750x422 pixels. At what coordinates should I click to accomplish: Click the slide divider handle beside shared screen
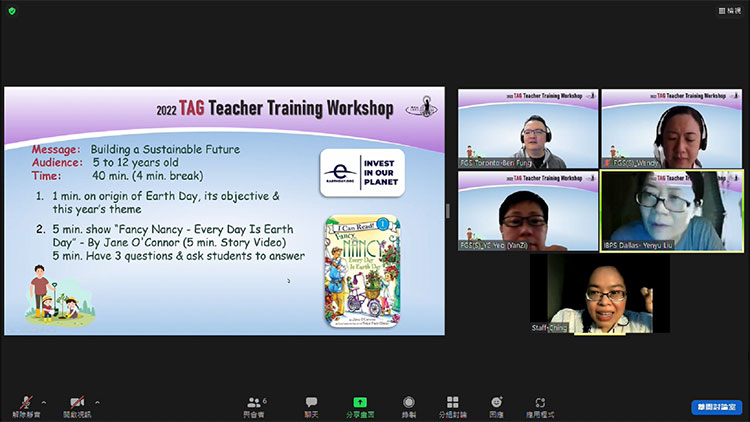coord(448,211)
